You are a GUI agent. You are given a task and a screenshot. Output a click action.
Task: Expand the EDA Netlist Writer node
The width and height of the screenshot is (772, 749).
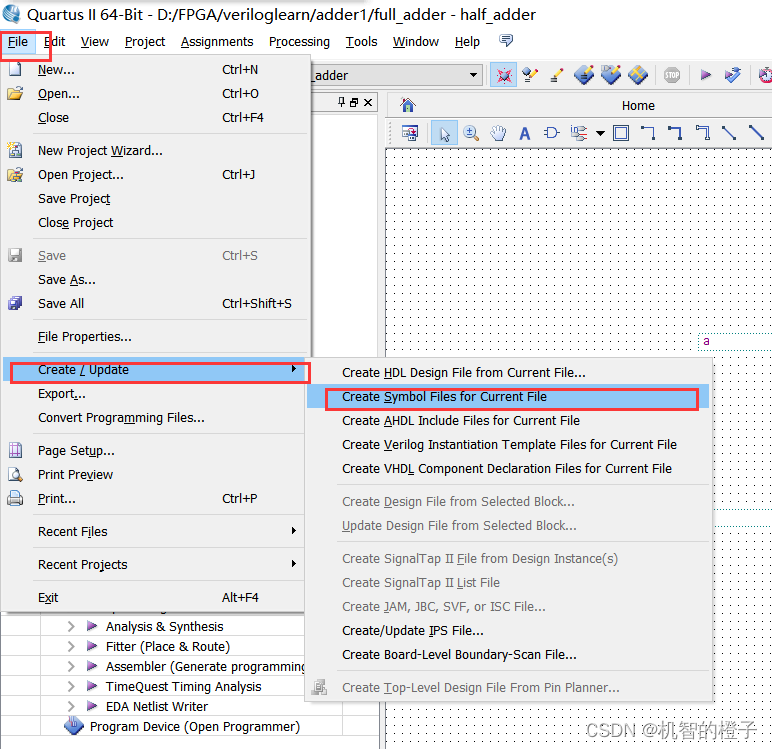point(71,707)
